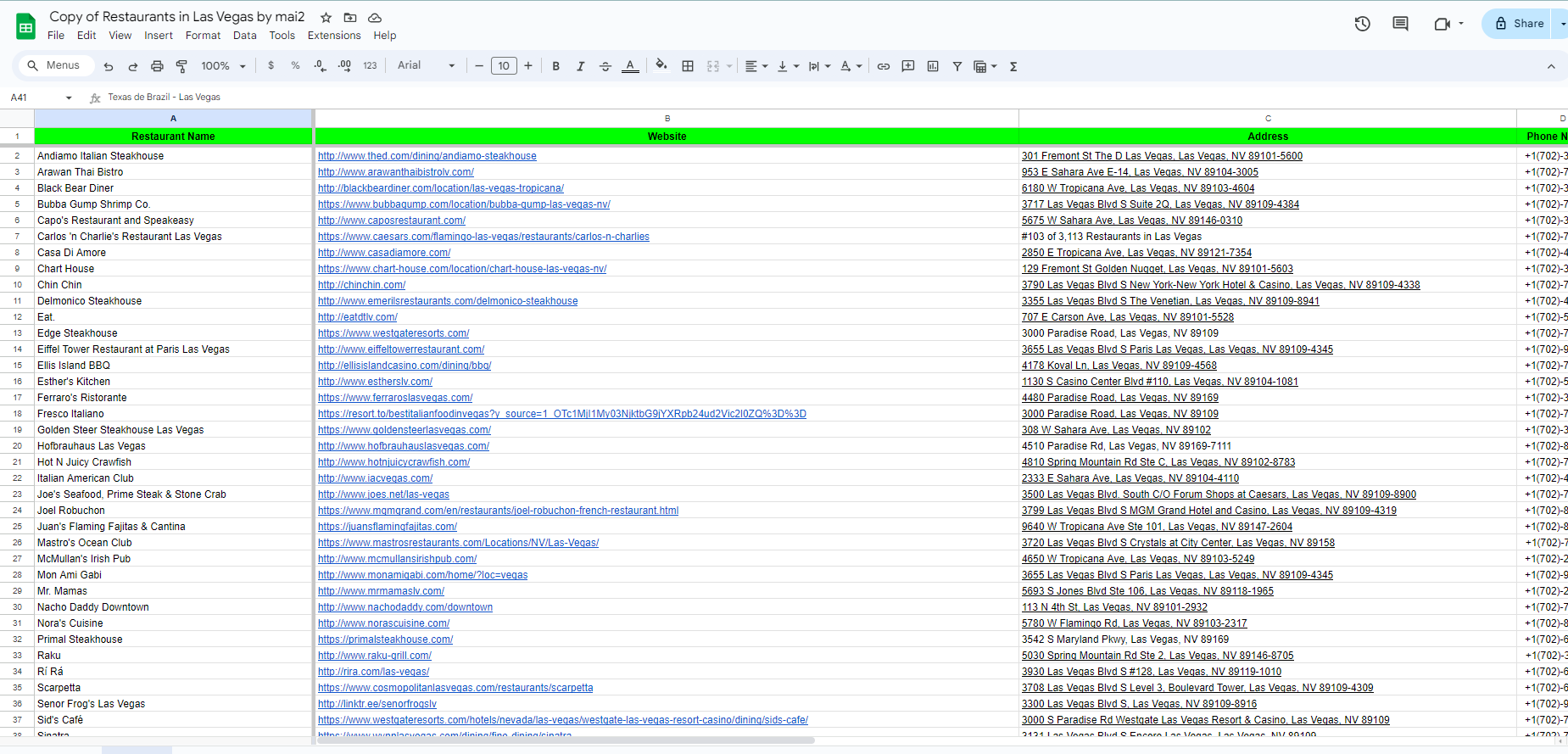1568x754 pixels.
Task: Select the column A header
Action: pos(174,119)
